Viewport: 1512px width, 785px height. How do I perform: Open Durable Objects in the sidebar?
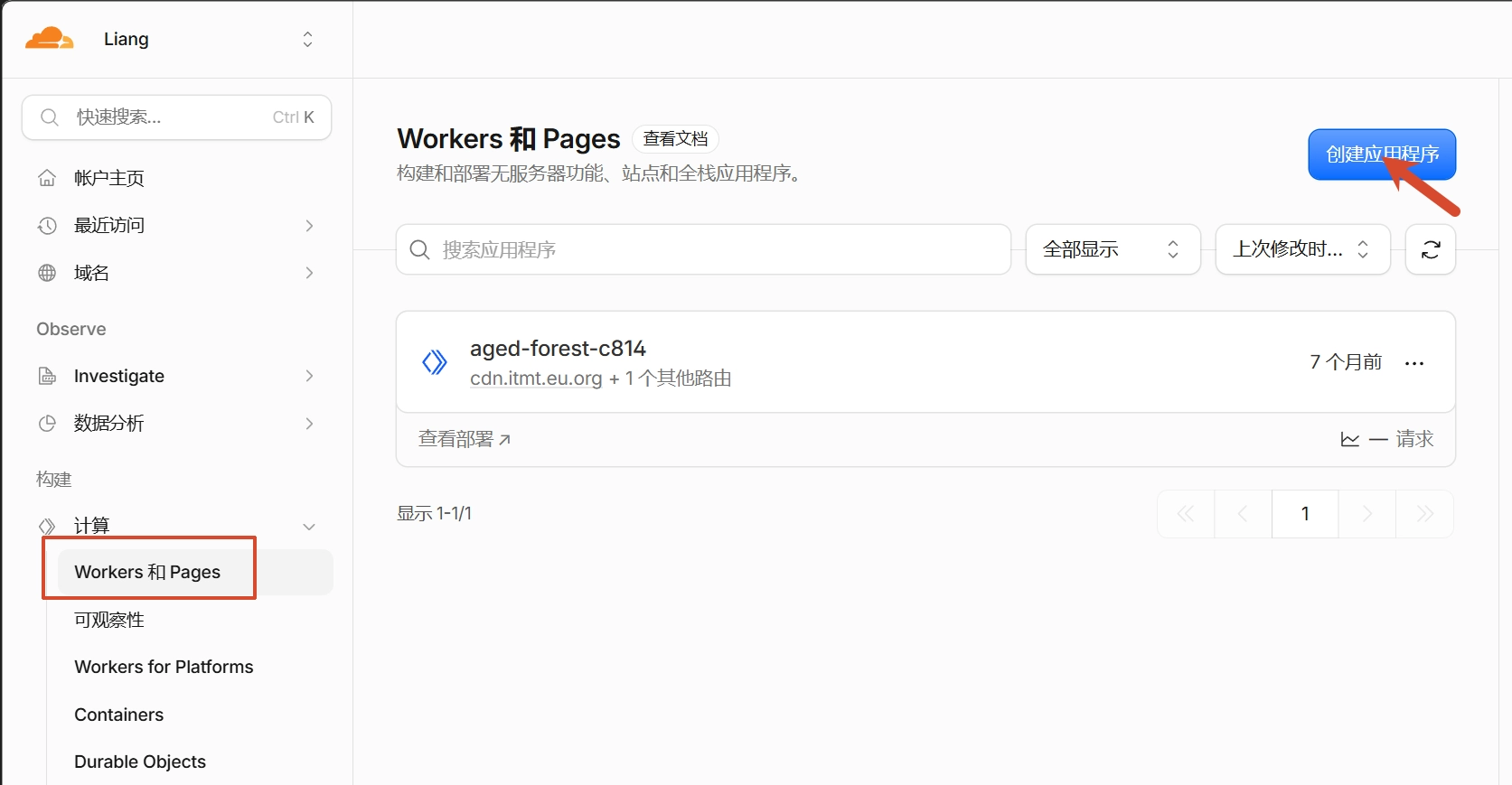click(x=140, y=762)
